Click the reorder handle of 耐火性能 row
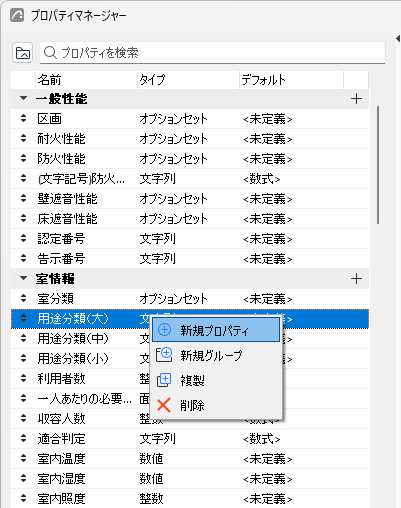Screen dimensions: 401x508 click(x=23, y=138)
